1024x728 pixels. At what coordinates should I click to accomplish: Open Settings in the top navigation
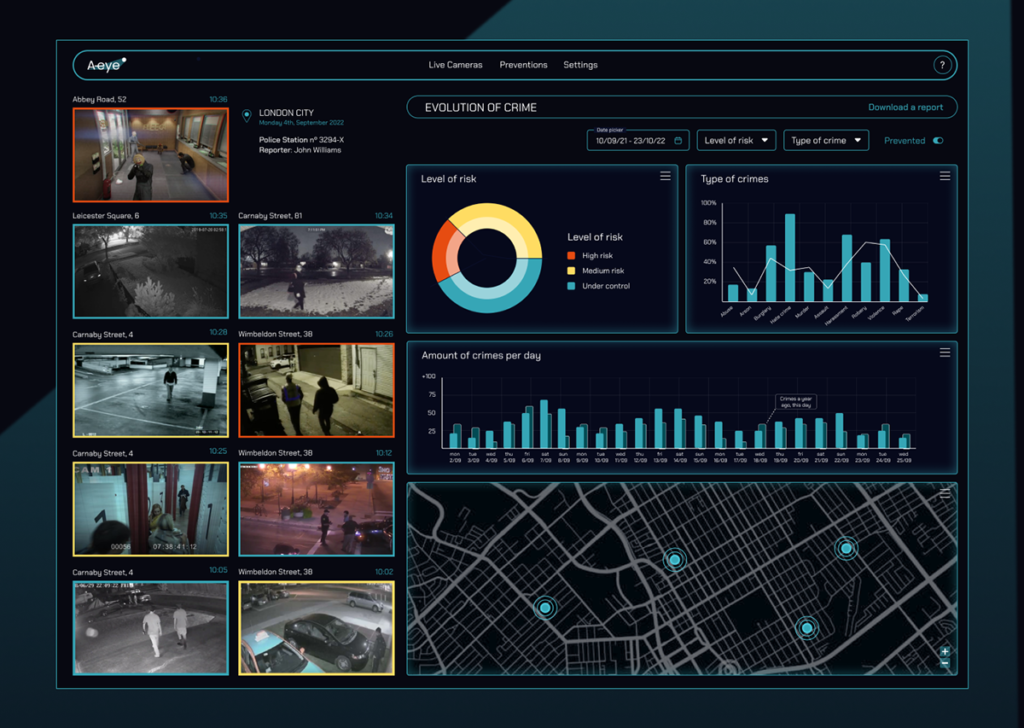click(581, 65)
